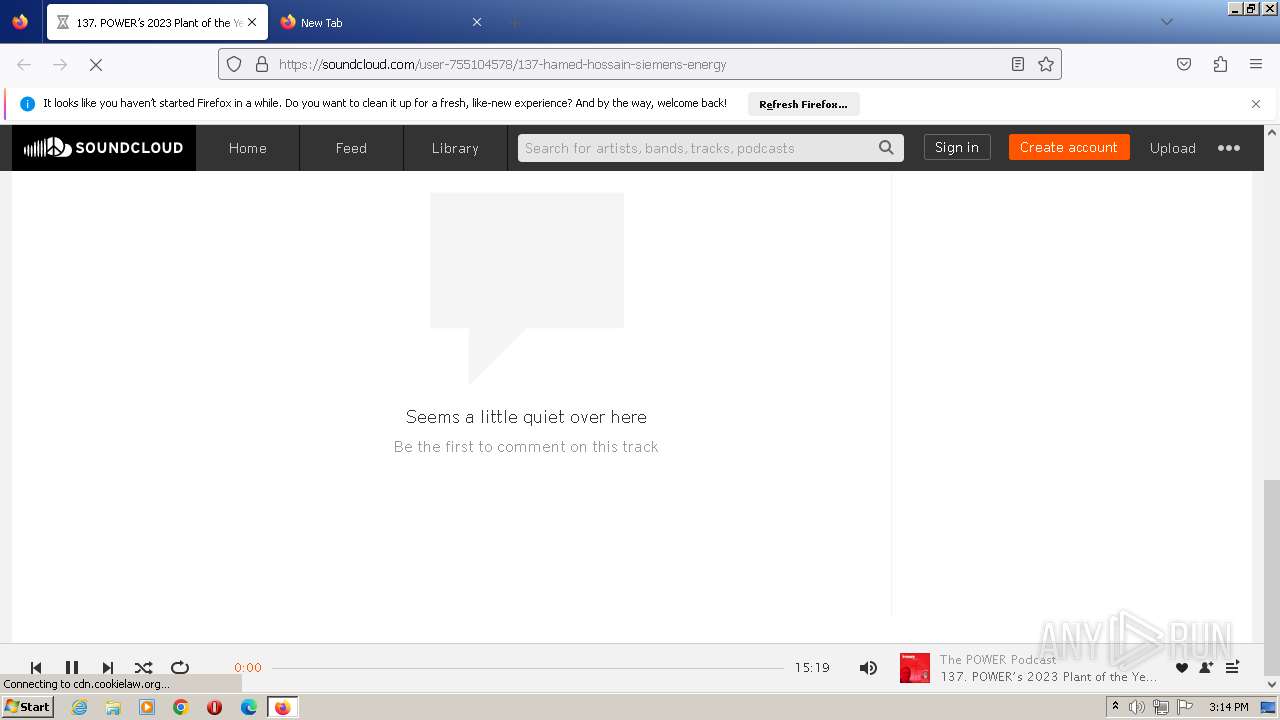Open the SoundCloud more options menu
This screenshot has height=720, width=1280.
(1229, 148)
